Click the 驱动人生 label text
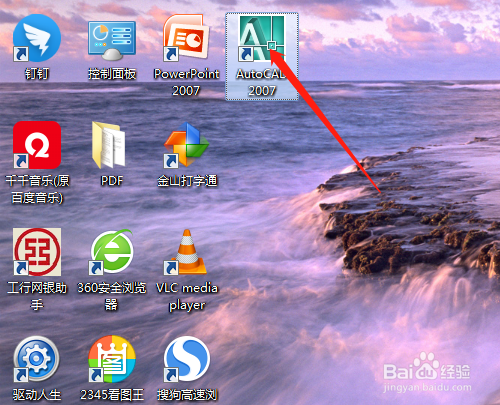Viewport: 500px width, 405px height. click(x=37, y=395)
